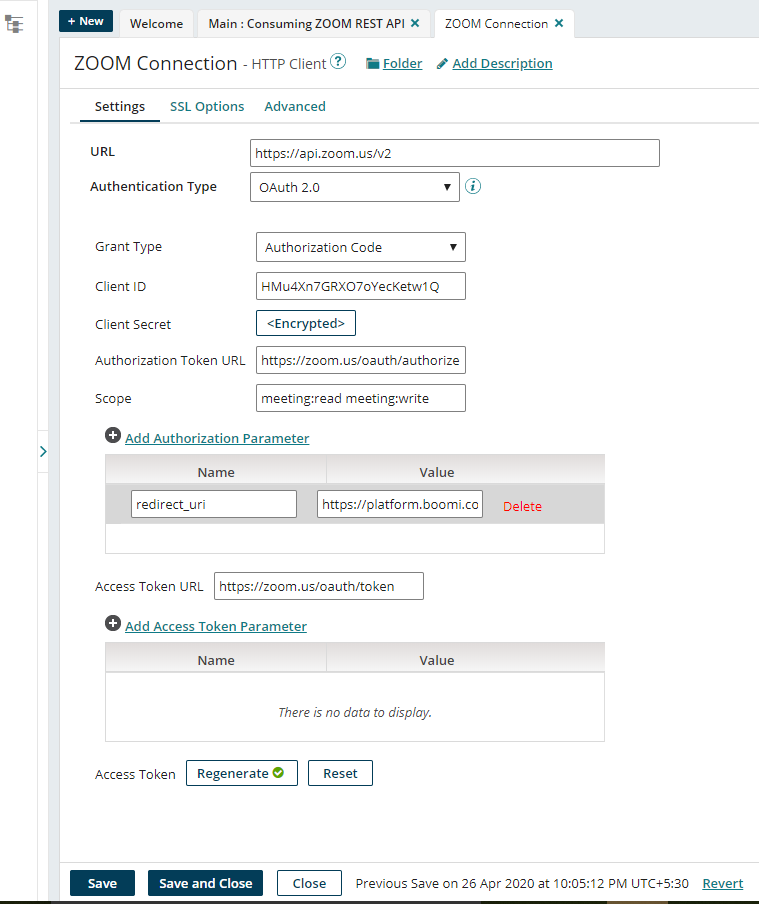This screenshot has height=904, width=768.
Task: Click the Add Description link
Action: (x=501, y=64)
